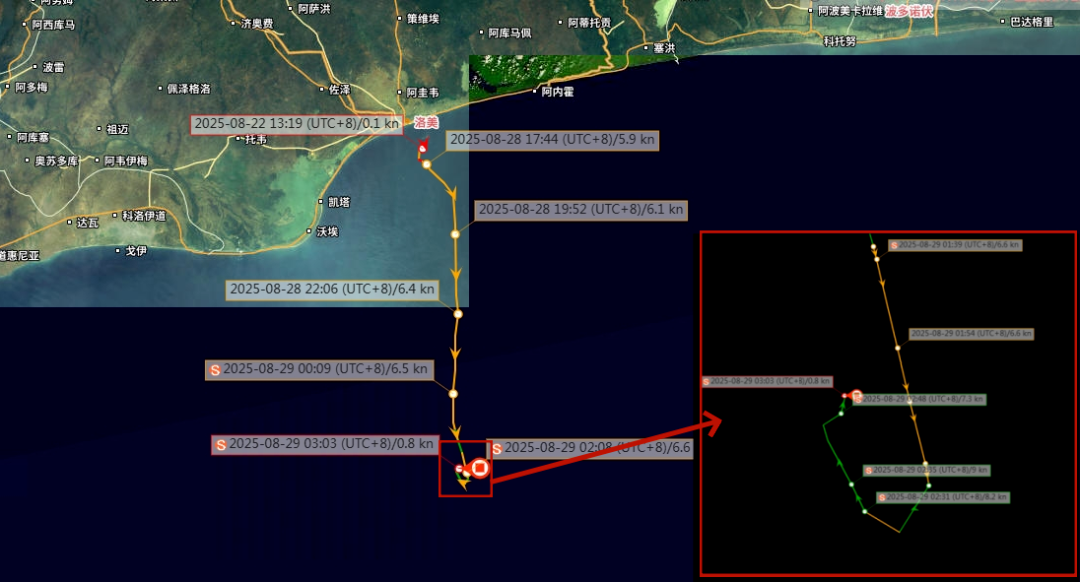This screenshot has width=1080, height=582.
Task: Select the track point for 00:09
Action: [453, 394]
